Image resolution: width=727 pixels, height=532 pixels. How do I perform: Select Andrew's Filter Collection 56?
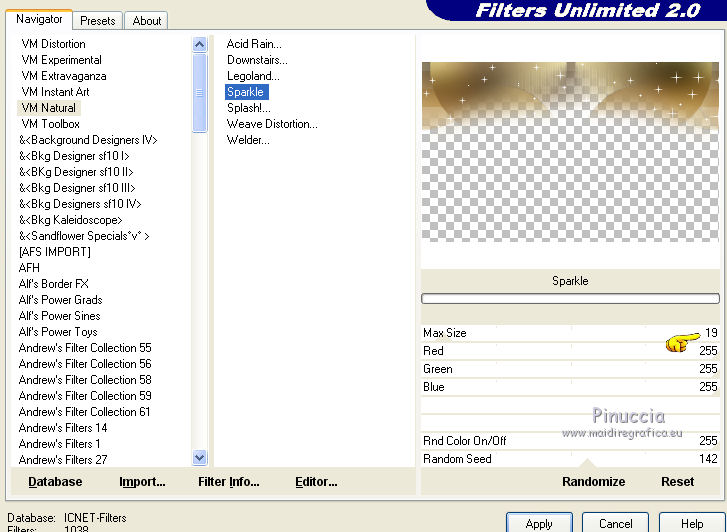tap(85, 364)
